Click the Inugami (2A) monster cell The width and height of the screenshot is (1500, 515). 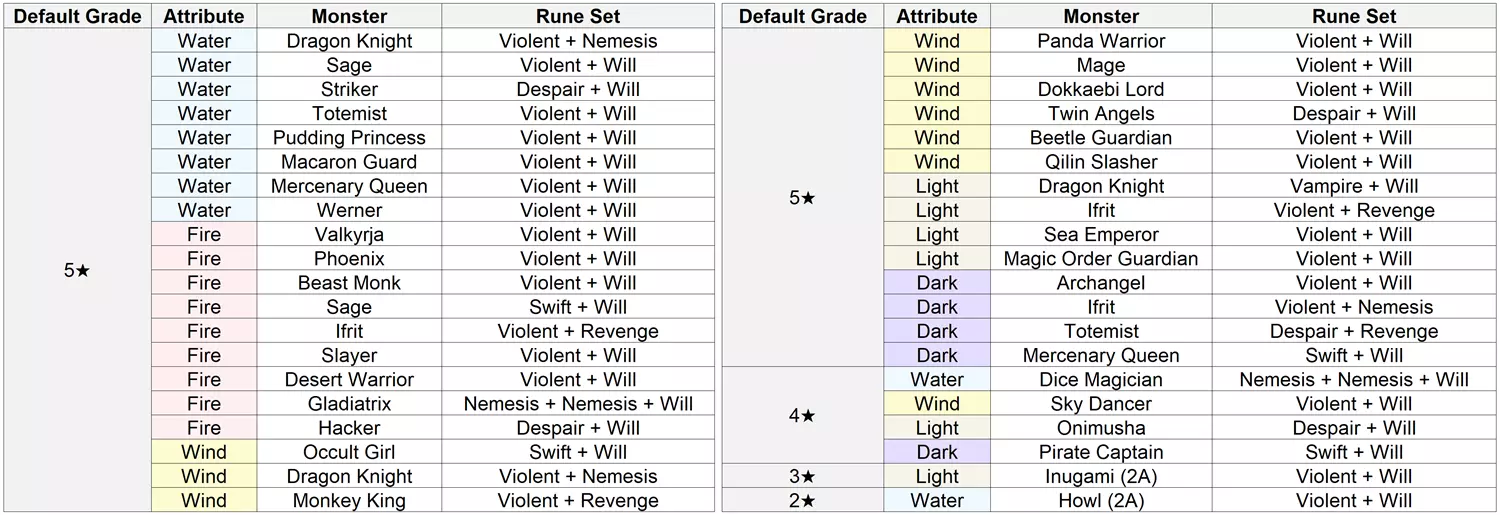coord(1101,477)
